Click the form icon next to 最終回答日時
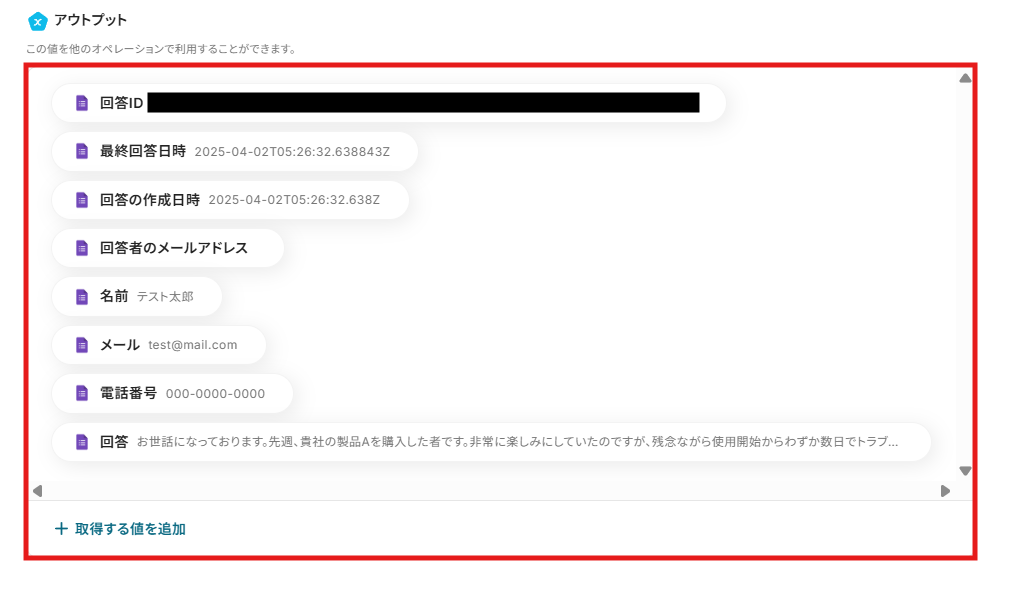Screen dimensions: 1015x600 (x=82, y=151)
